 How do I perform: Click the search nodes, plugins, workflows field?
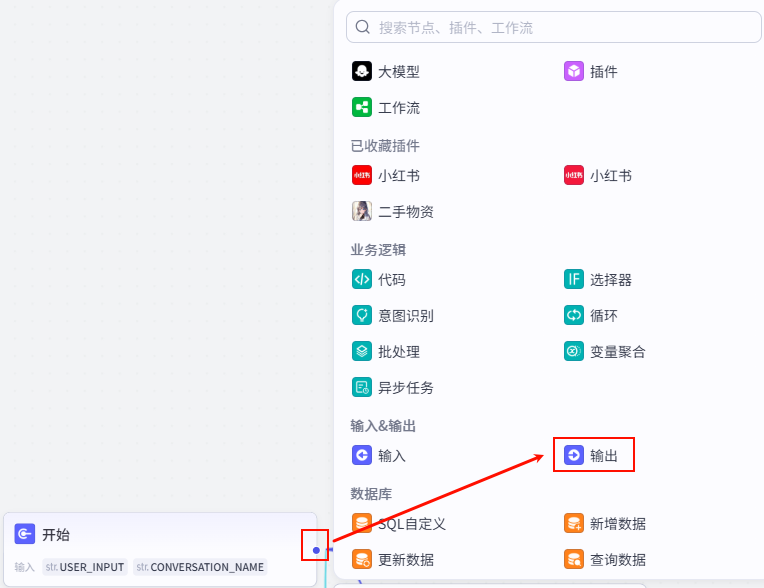[x=554, y=27]
